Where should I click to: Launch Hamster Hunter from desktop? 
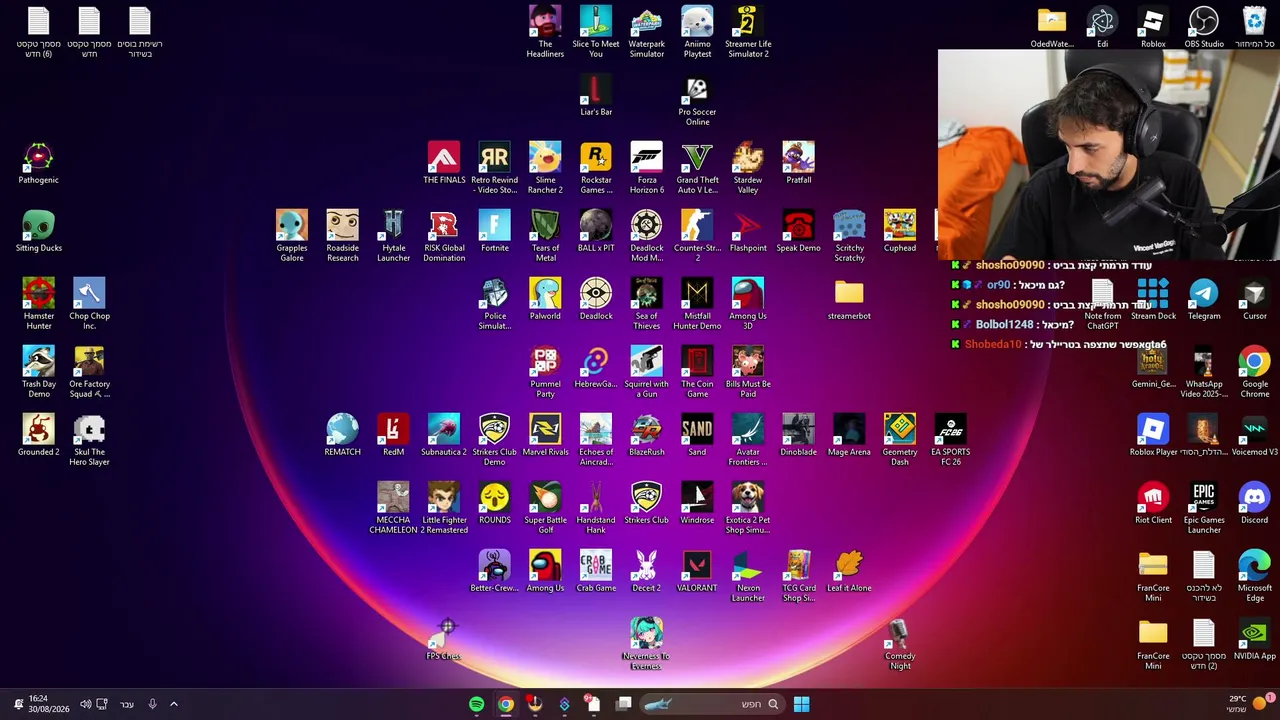(x=38, y=304)
